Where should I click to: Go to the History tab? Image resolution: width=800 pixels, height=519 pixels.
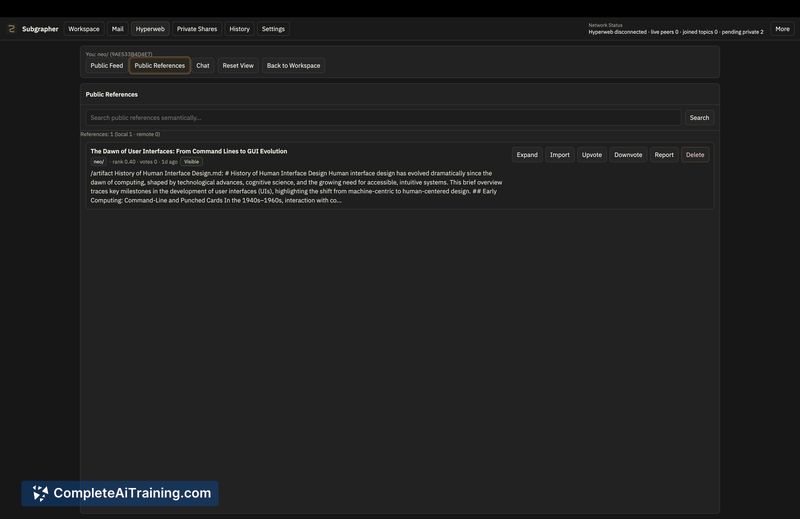click(239, 29)
